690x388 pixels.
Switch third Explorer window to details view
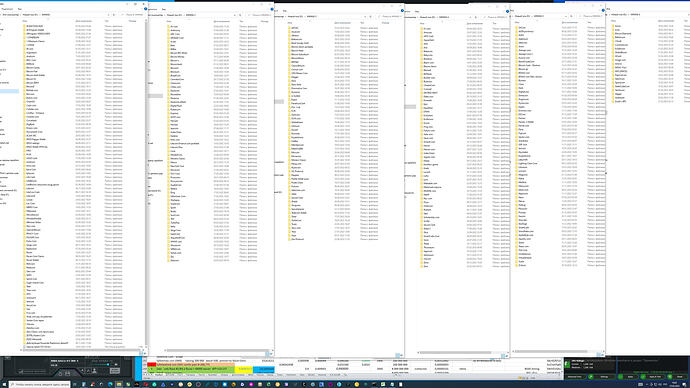pos(397,355)
